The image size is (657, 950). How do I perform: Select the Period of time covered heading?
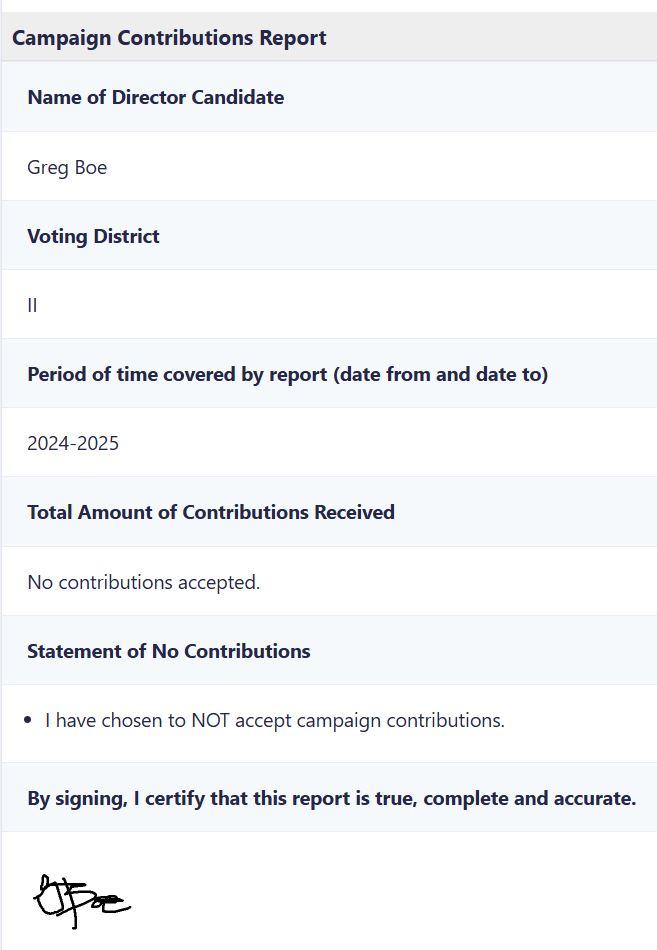tap(288, 374)
